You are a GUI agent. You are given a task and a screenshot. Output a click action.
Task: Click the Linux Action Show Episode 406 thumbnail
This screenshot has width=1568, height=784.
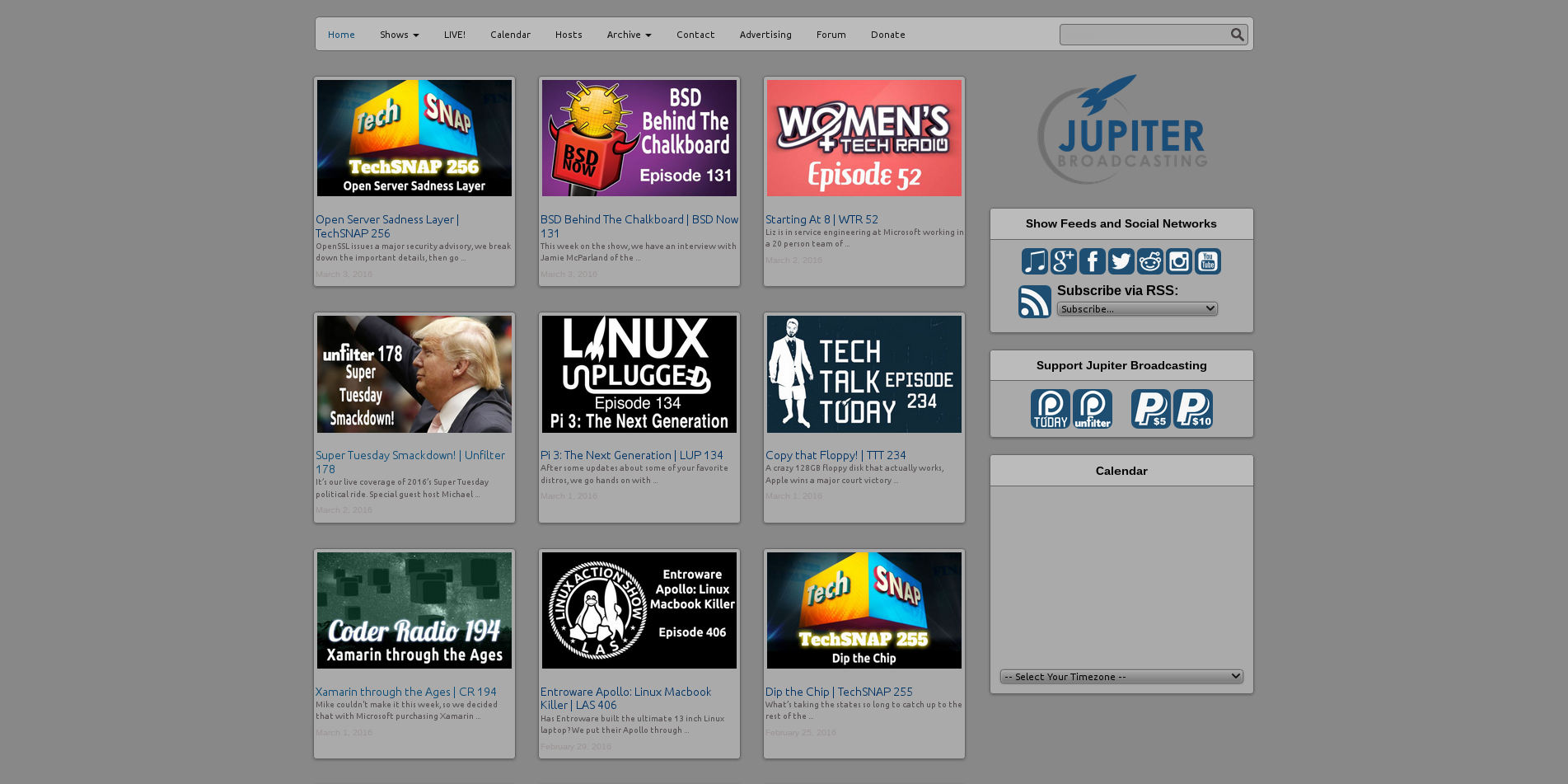tap(639, 611)
